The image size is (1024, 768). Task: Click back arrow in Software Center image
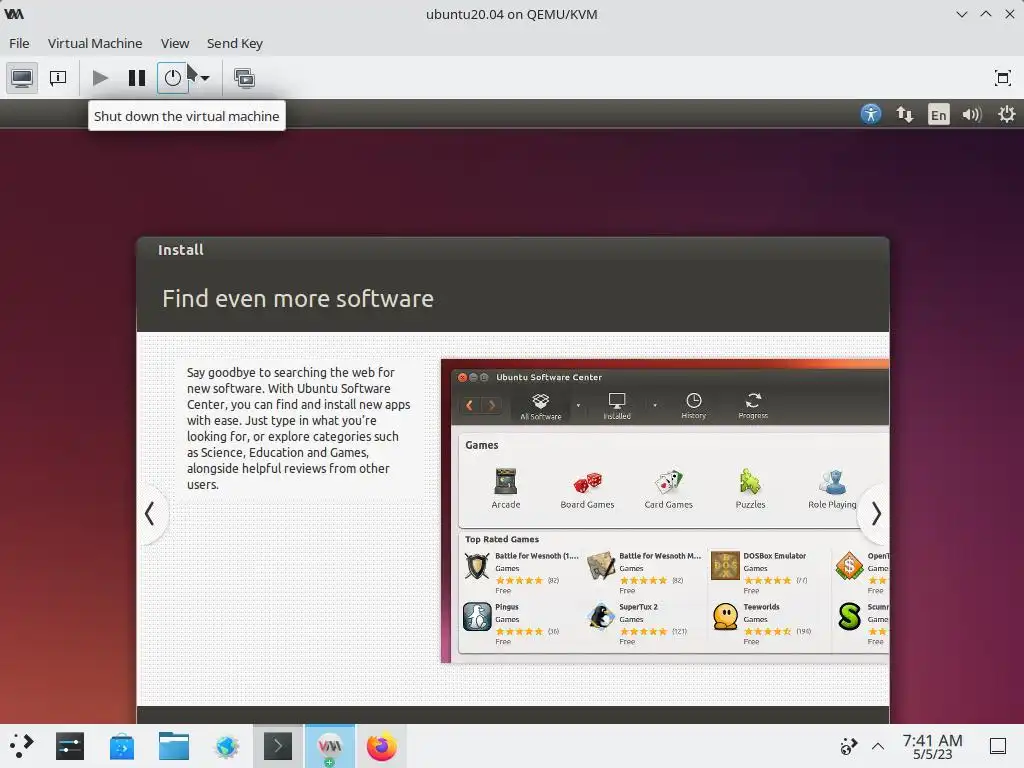point(469,406)
